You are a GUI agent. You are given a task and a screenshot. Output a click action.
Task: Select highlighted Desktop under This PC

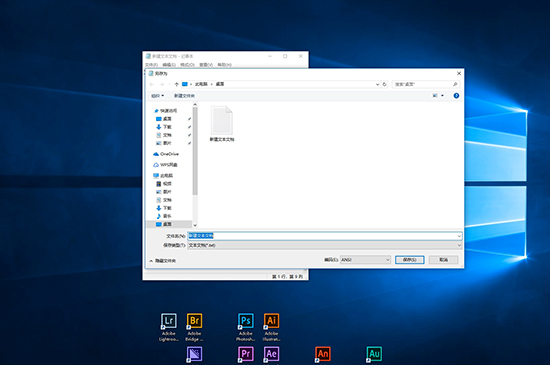(169, 224)
